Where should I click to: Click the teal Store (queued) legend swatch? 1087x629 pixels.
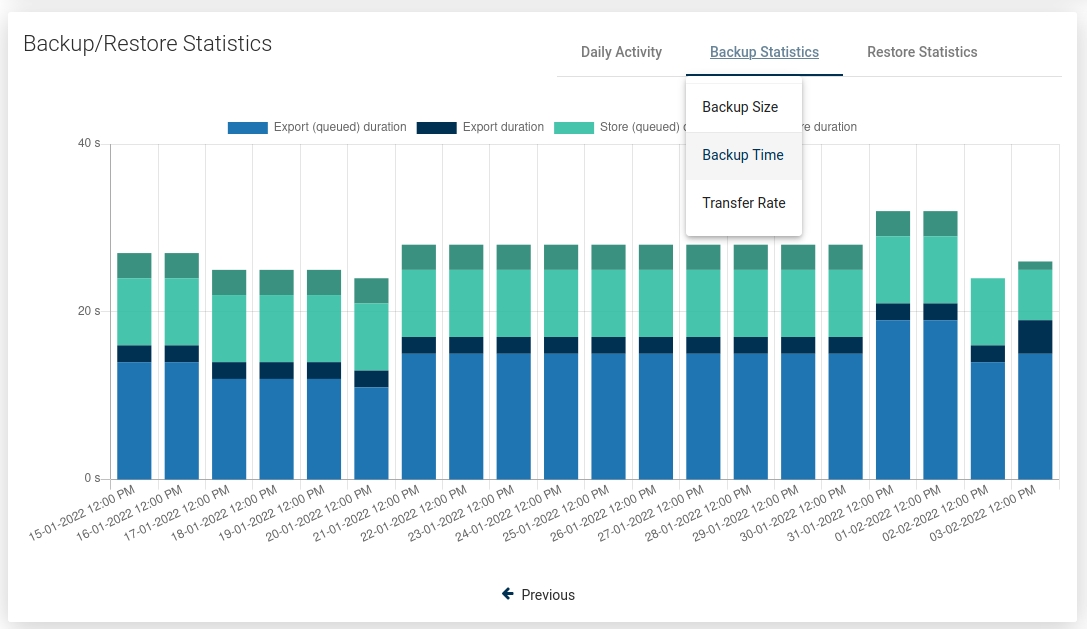[x=574, y=128]
